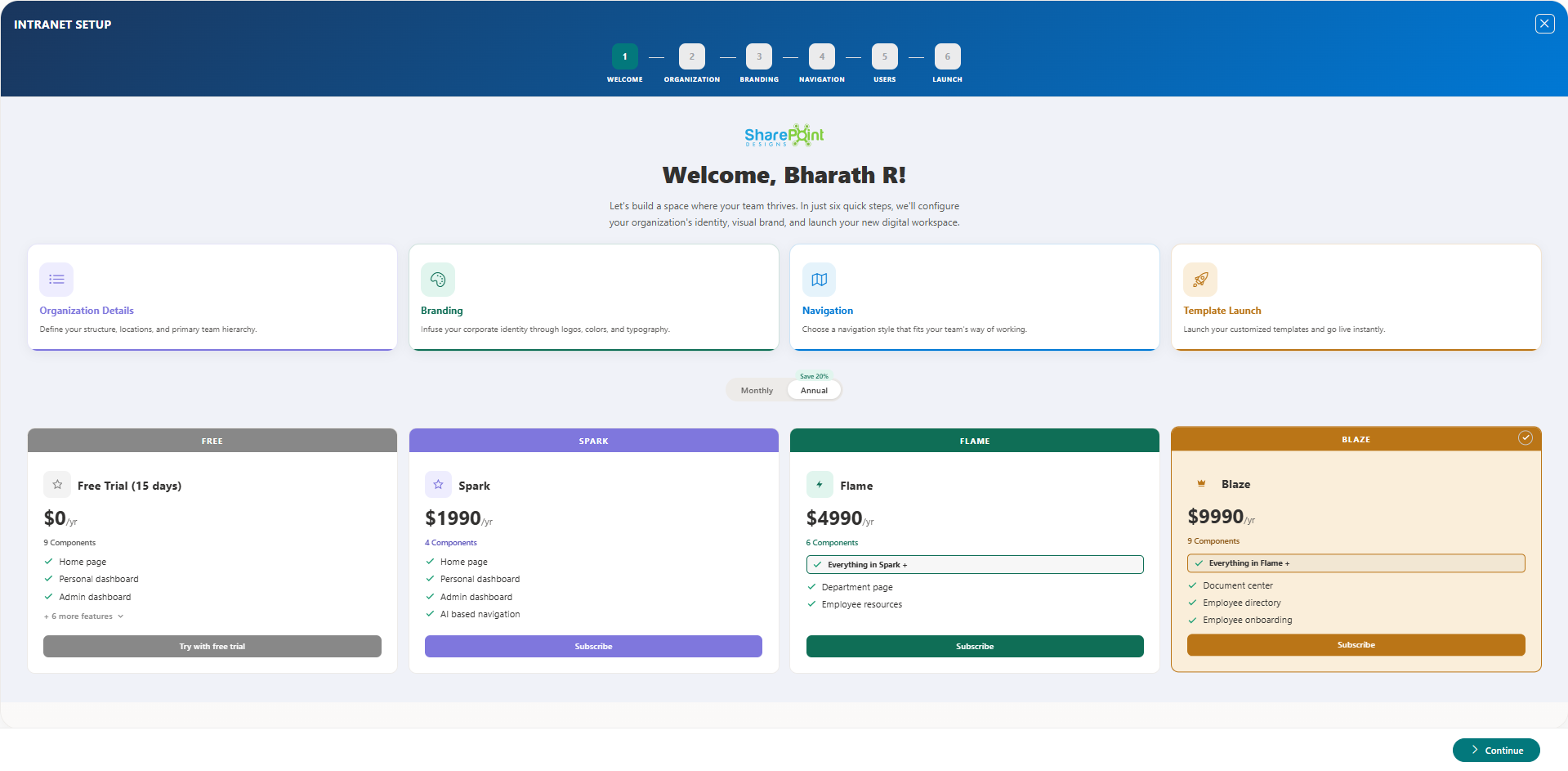Click the '$1990' Spark price
This screenshot has height=771, width=1568.
point(453,518)
